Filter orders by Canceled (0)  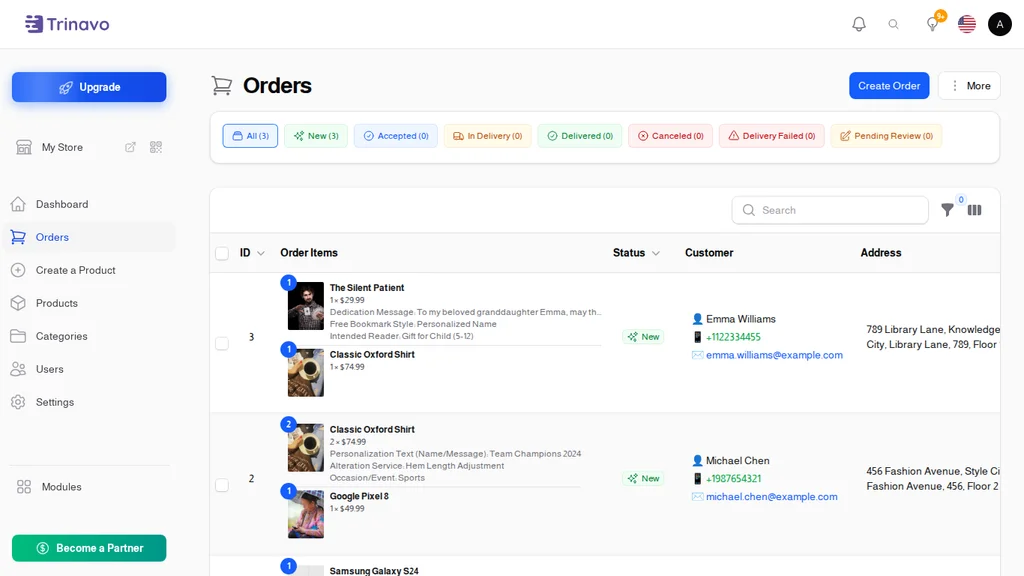pyautogui.click(x=671, y=136)
